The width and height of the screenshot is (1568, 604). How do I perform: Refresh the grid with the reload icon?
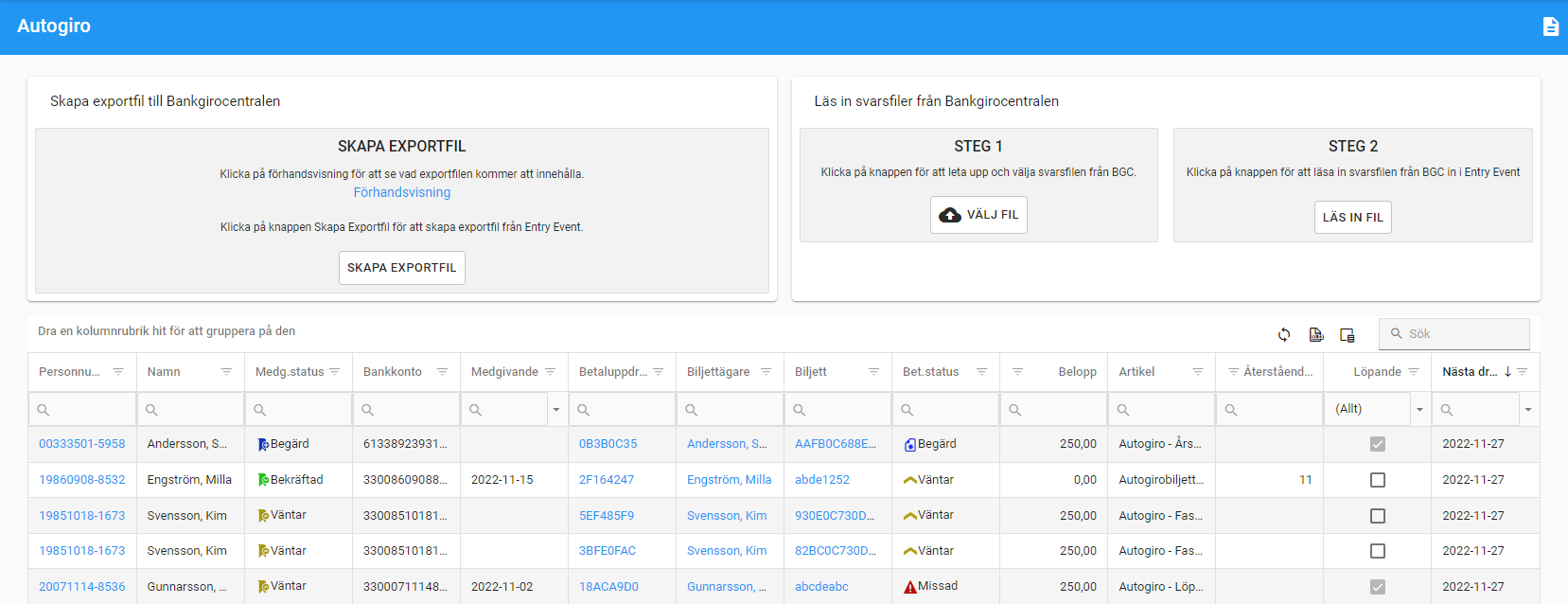coord(1284,334)
